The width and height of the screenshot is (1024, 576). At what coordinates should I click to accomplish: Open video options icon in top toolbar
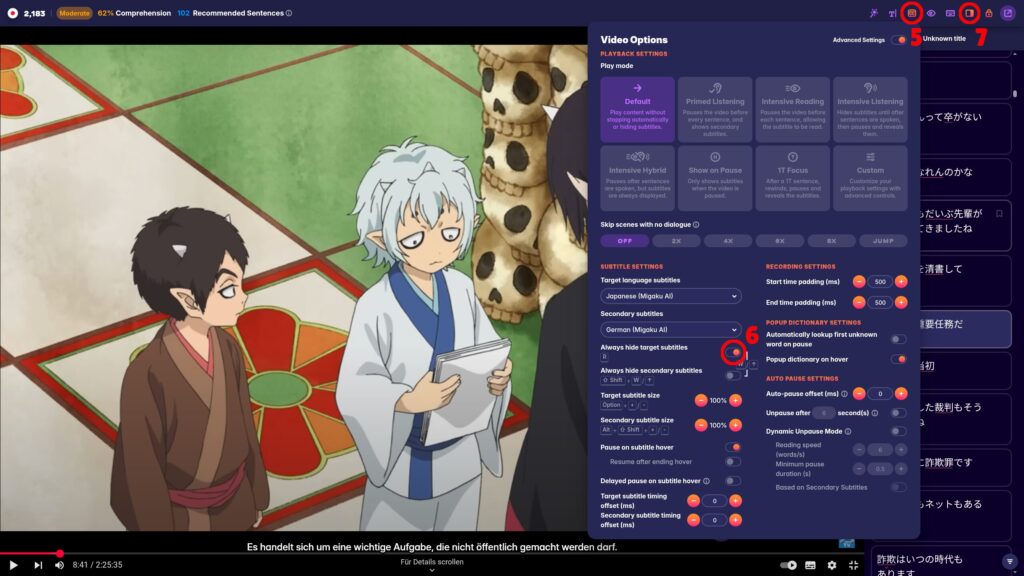[x=912, y=13]
